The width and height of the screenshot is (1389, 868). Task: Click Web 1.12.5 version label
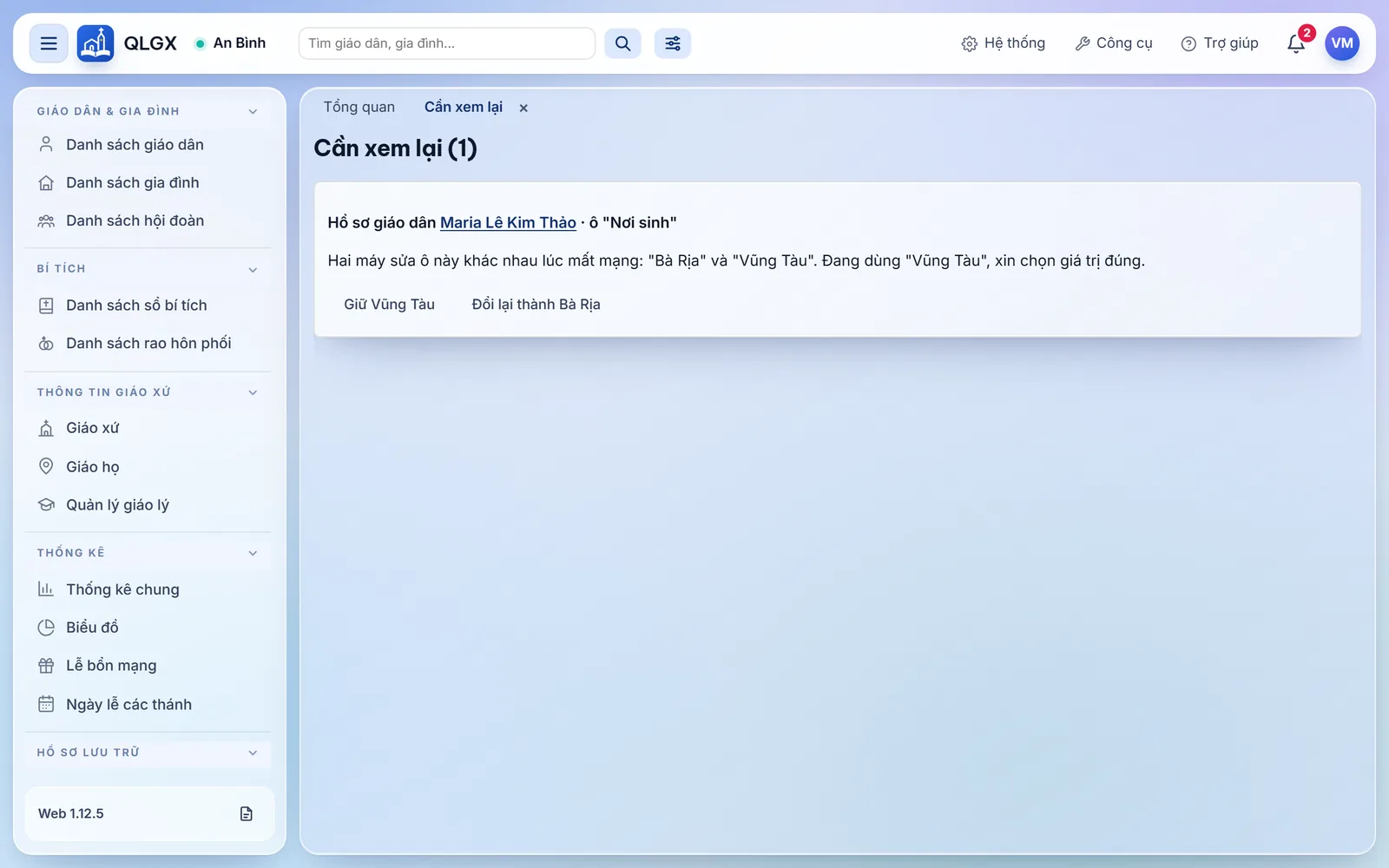pyautogui.click(x=71, y=813)
